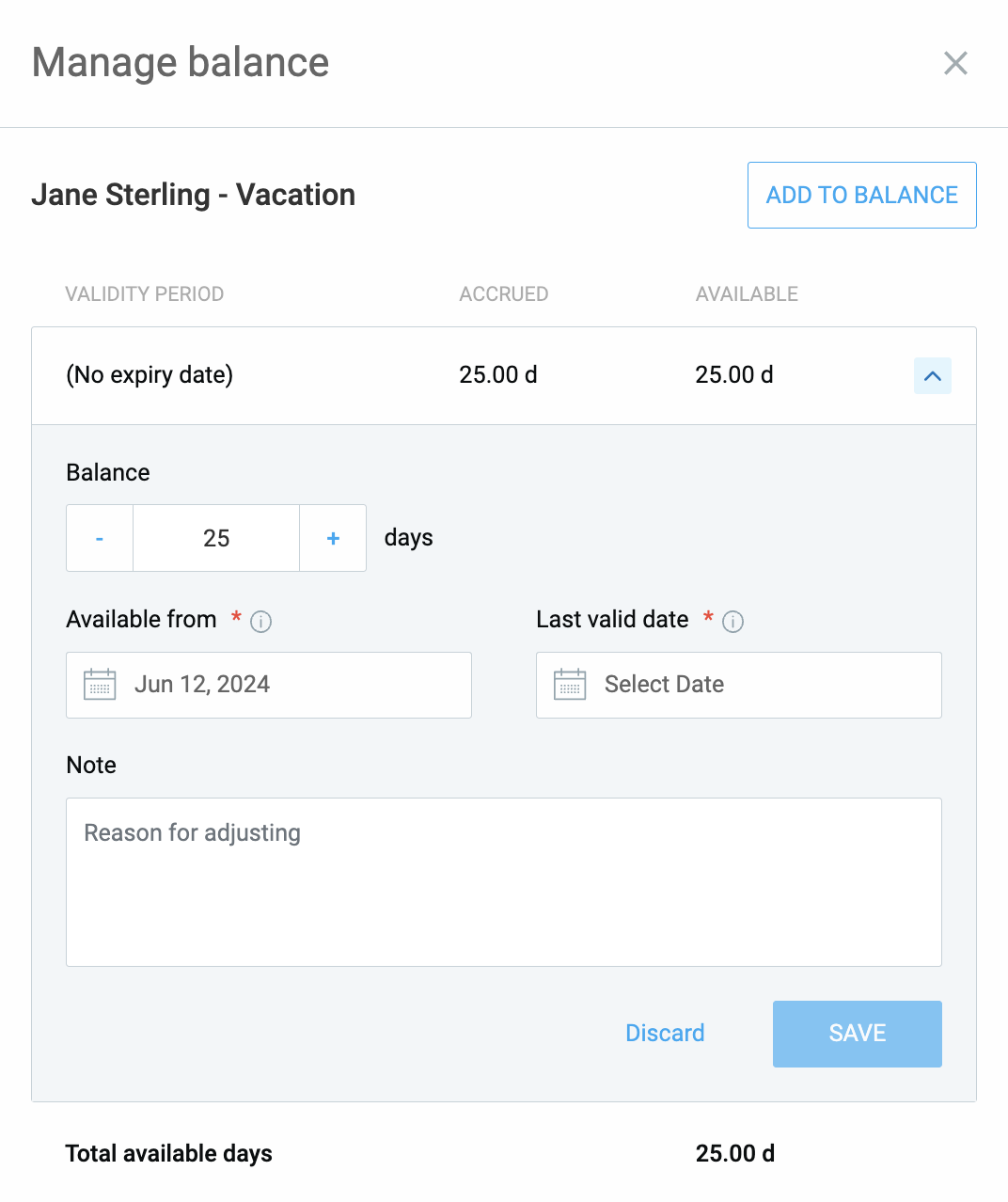1008x1202 pixels.
Task: Save the balance adjustment
Action: [x=857, y=1033]
